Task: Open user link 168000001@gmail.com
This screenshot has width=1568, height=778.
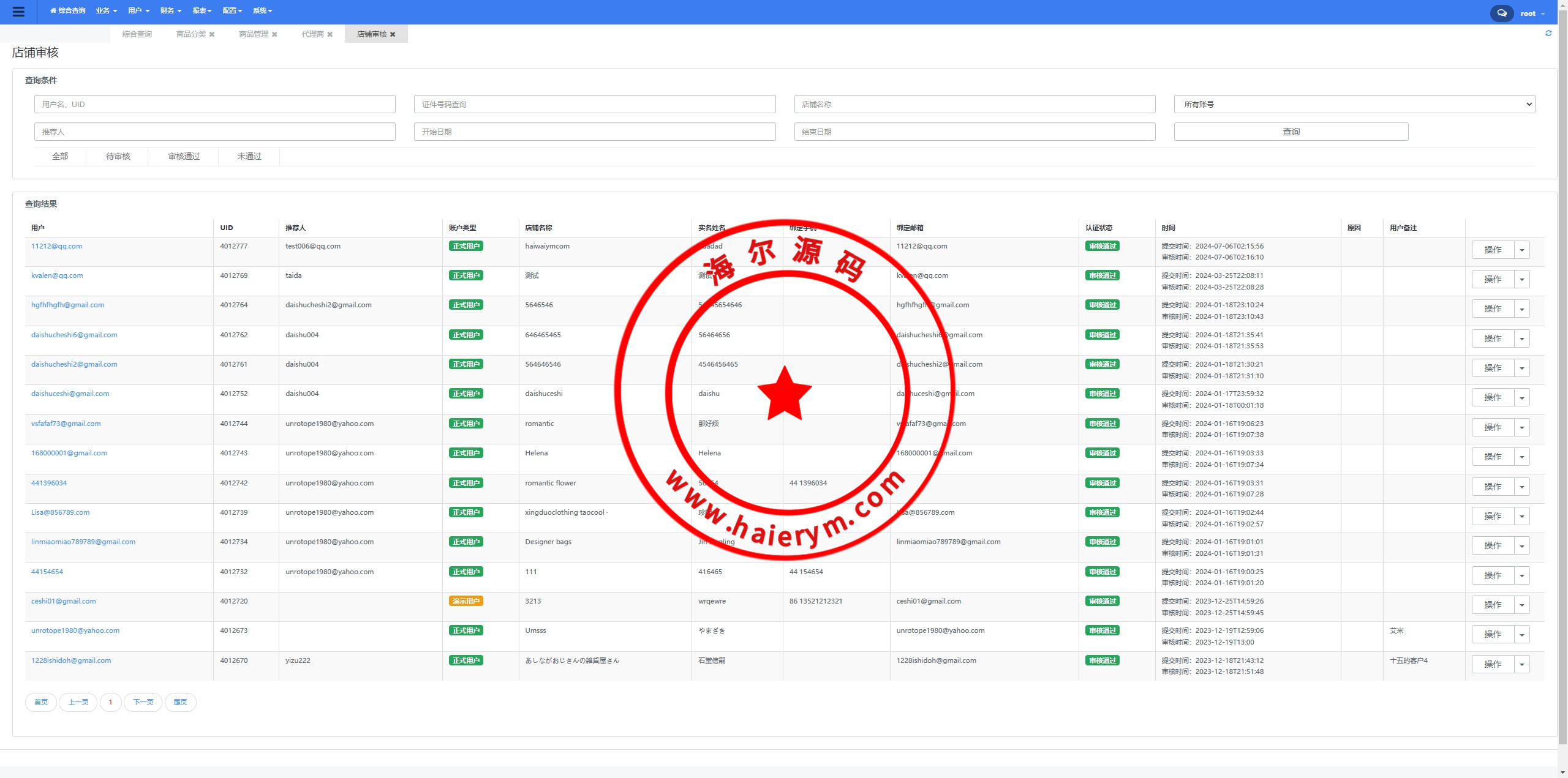Action: click(69, 453)
